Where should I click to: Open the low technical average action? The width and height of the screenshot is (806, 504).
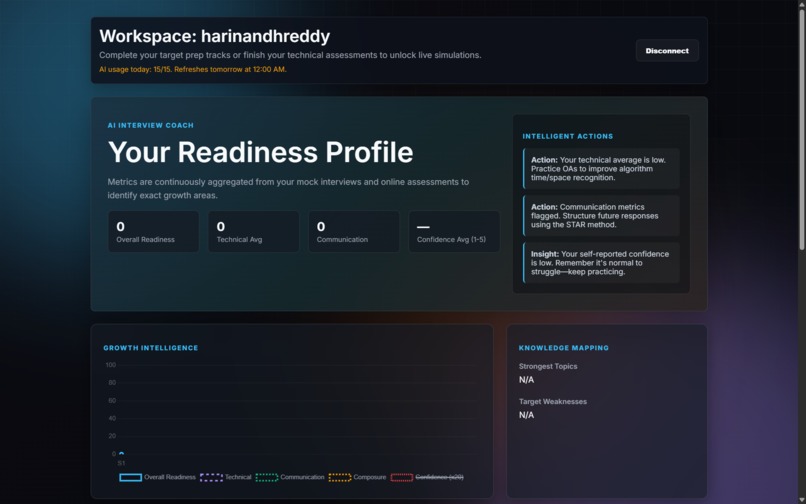pyautogui.click(x=601, y=169)
